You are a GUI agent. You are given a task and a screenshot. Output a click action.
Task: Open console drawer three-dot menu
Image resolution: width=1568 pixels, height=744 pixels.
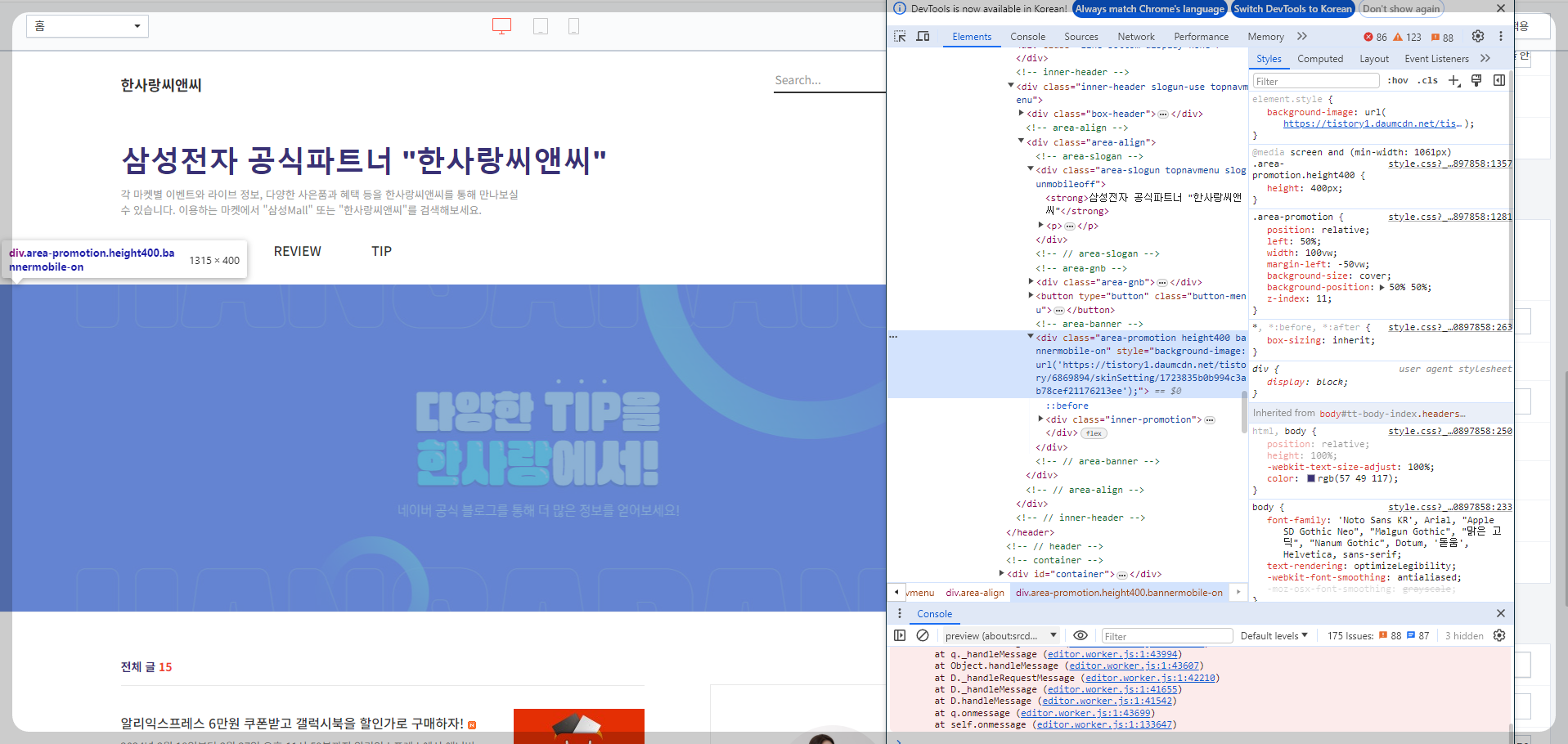point(900,613)
